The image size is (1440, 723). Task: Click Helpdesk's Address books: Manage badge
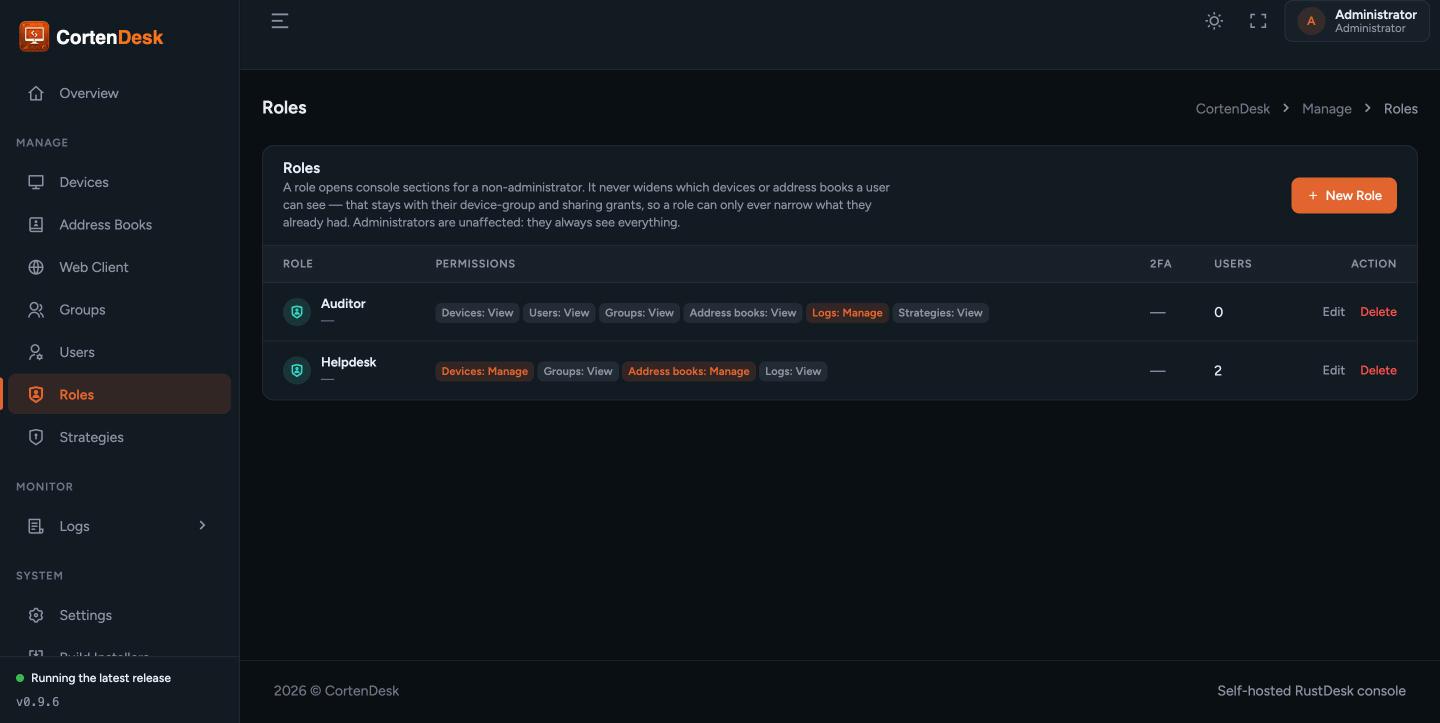point(688,371)
